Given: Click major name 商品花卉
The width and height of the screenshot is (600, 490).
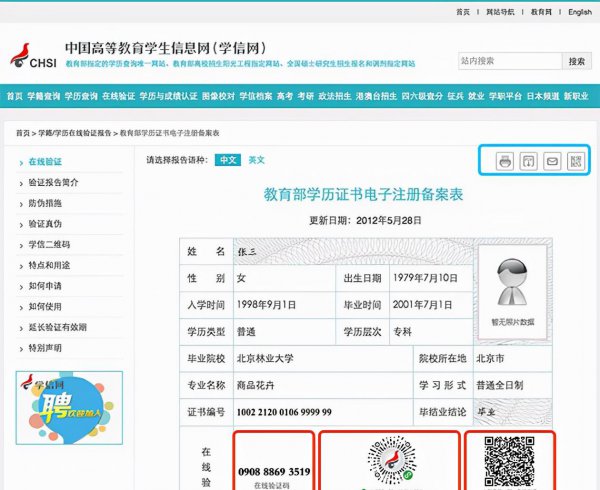Looking at the screenshot, I should tap(256, 385).
